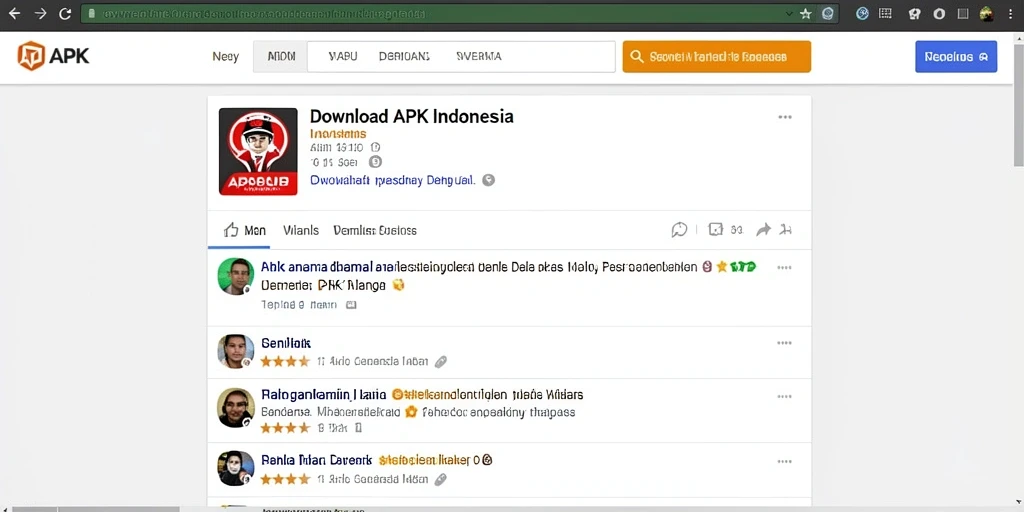Open the green-background avatar of first post
1024x512 pixels.
click(x=236, y=276)
